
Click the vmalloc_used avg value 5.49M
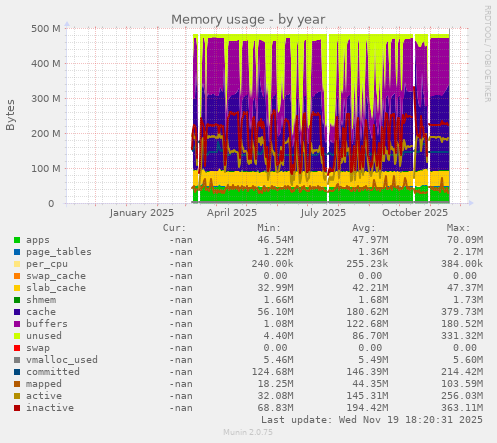373,360
